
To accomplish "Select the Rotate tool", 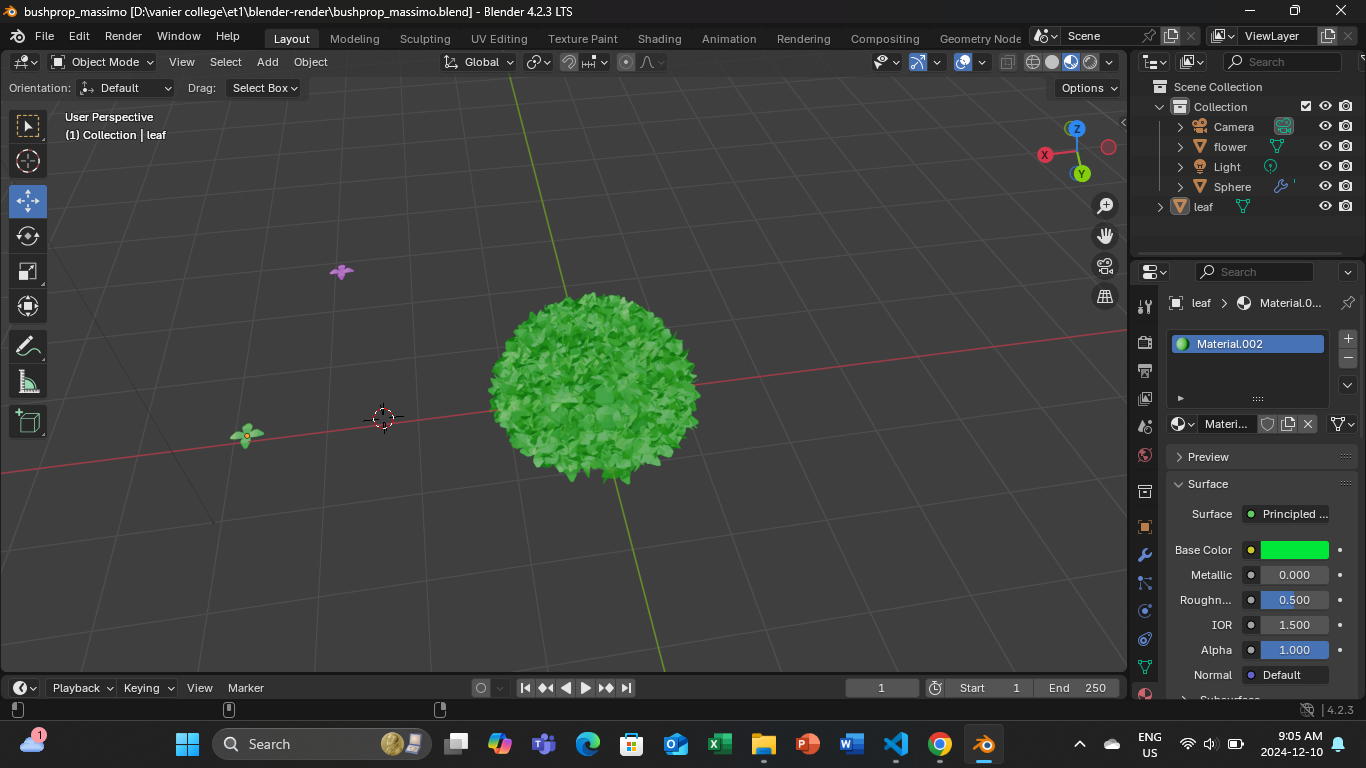I will tap(28, 236).
